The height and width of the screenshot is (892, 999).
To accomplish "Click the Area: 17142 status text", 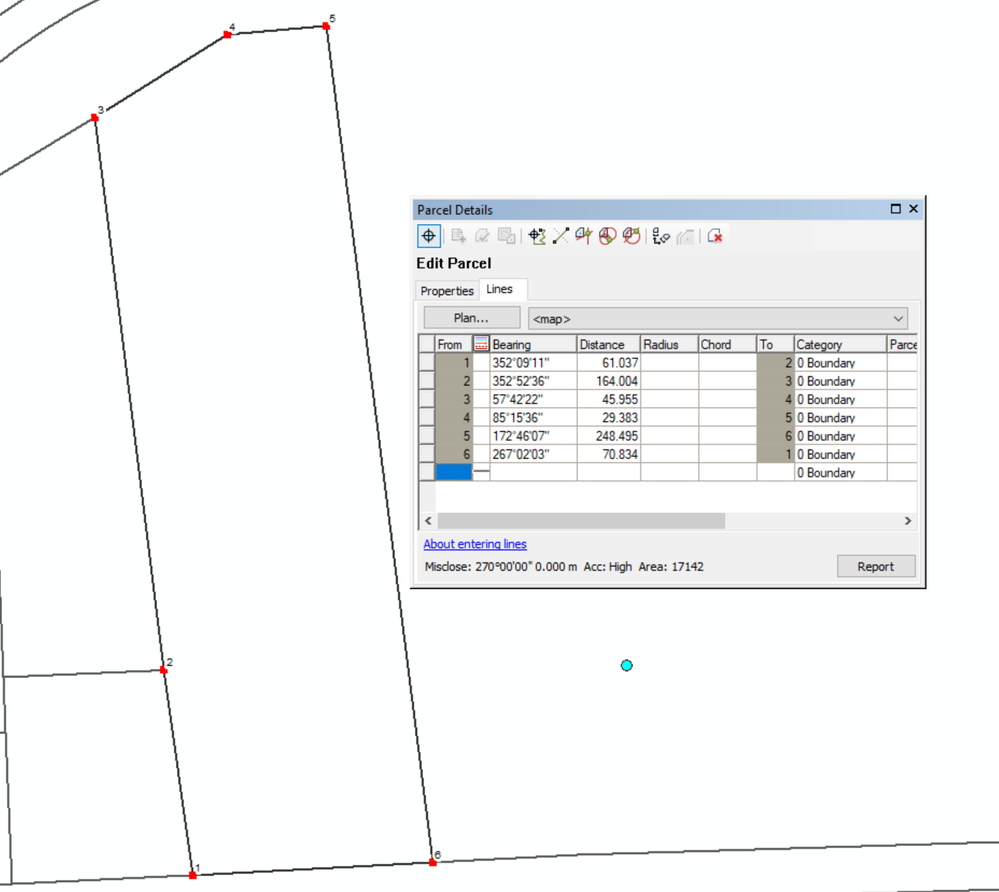I will [671, 566].
